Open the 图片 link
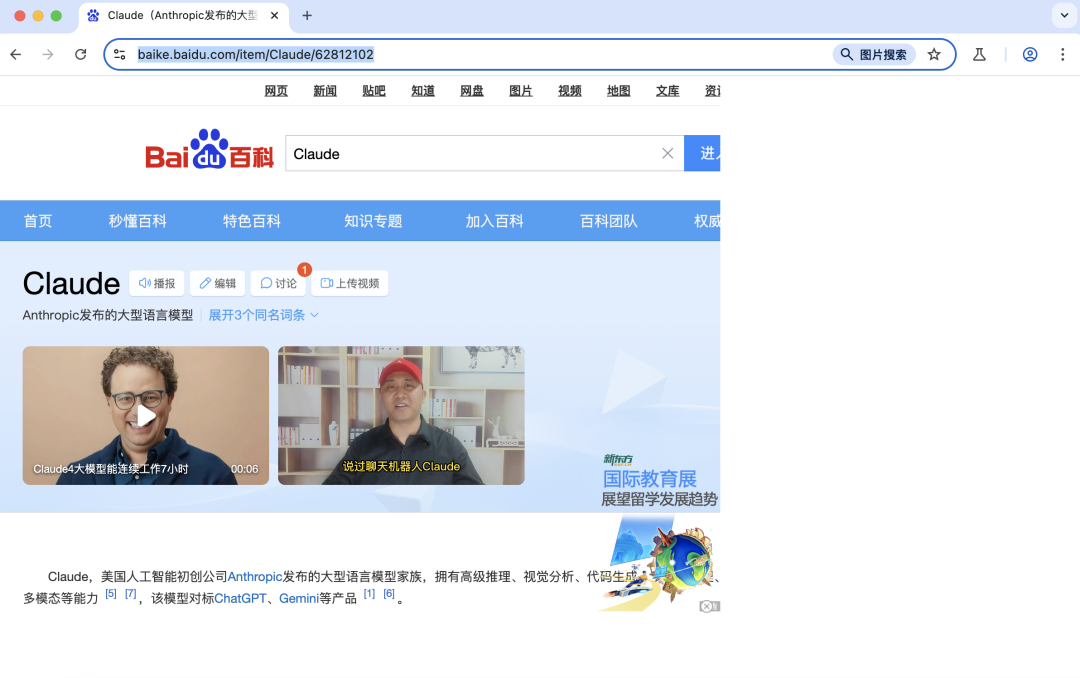The height and width of the screenshot is (678, 1080). (521, 91)
